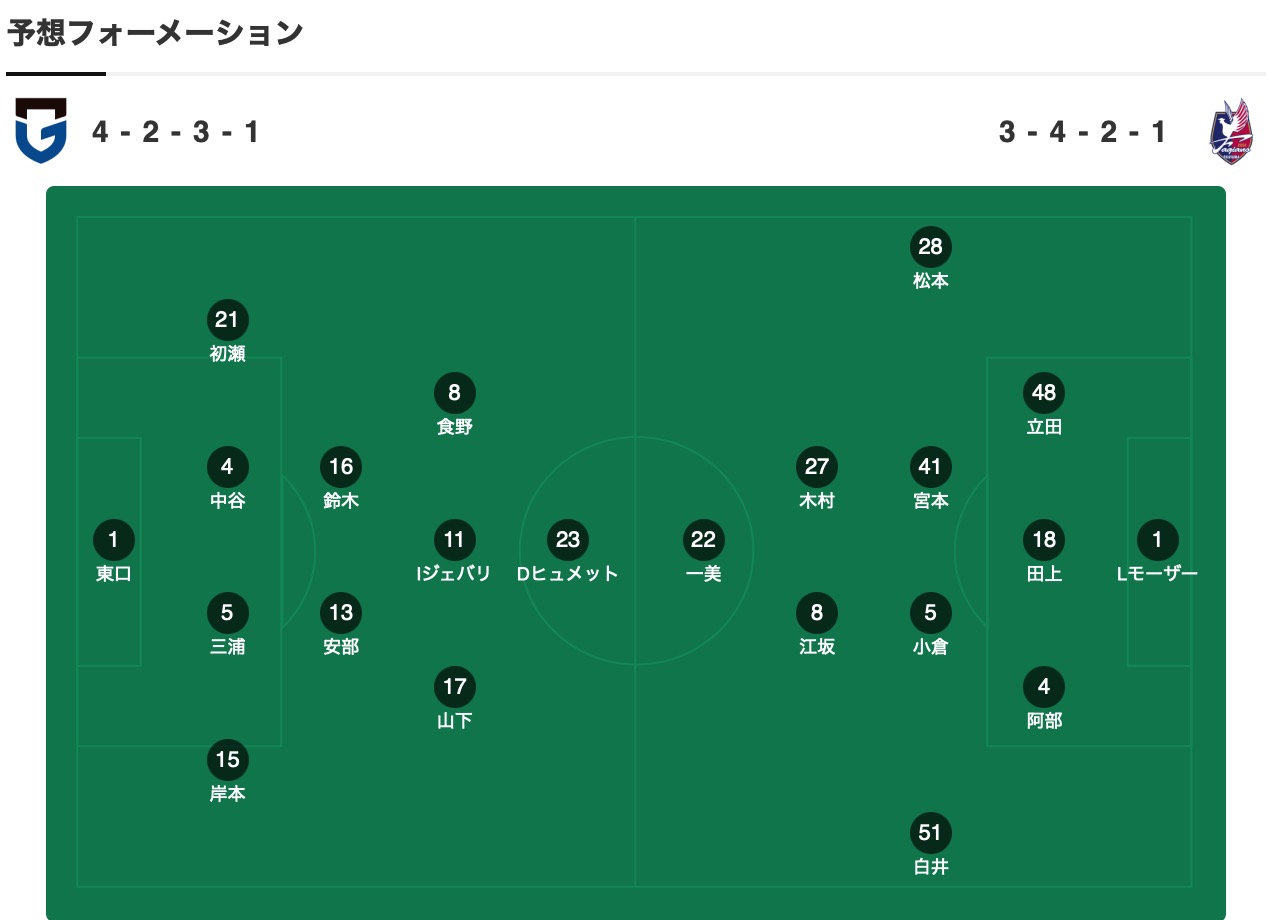The image size is (1270, 920).
Task: Select player number 21 初瀬
Action: click(228, 320)
